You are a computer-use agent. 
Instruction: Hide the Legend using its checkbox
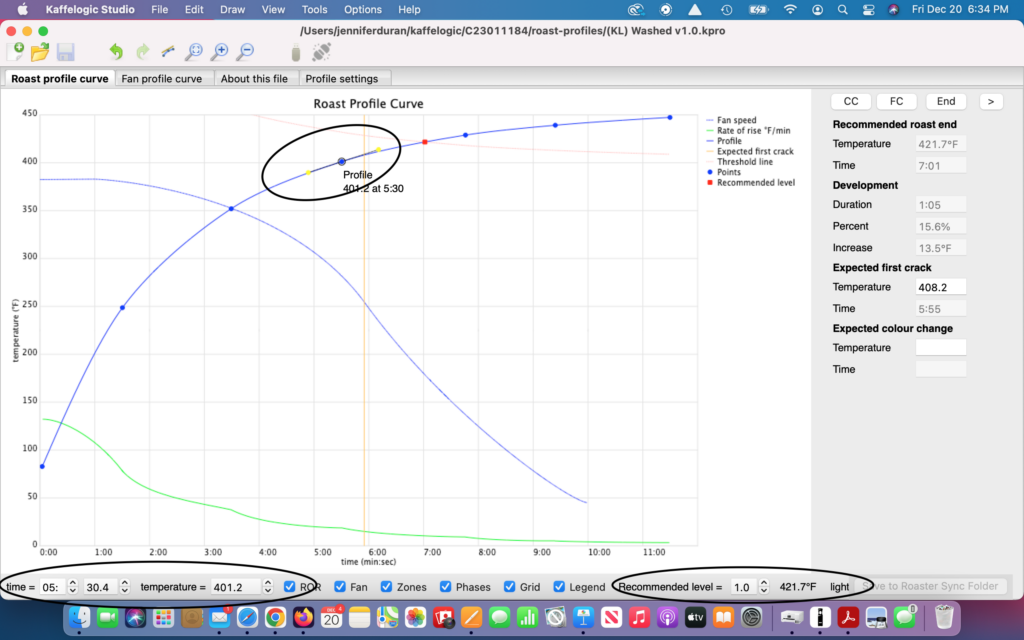coord(558,586)
